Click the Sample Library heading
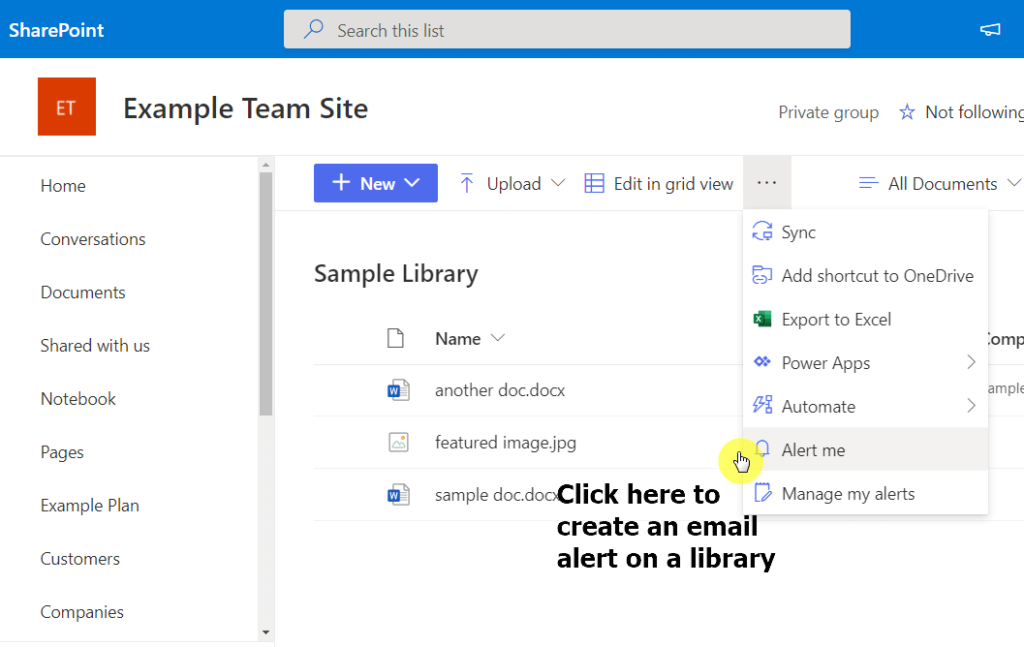 [396, 274]
